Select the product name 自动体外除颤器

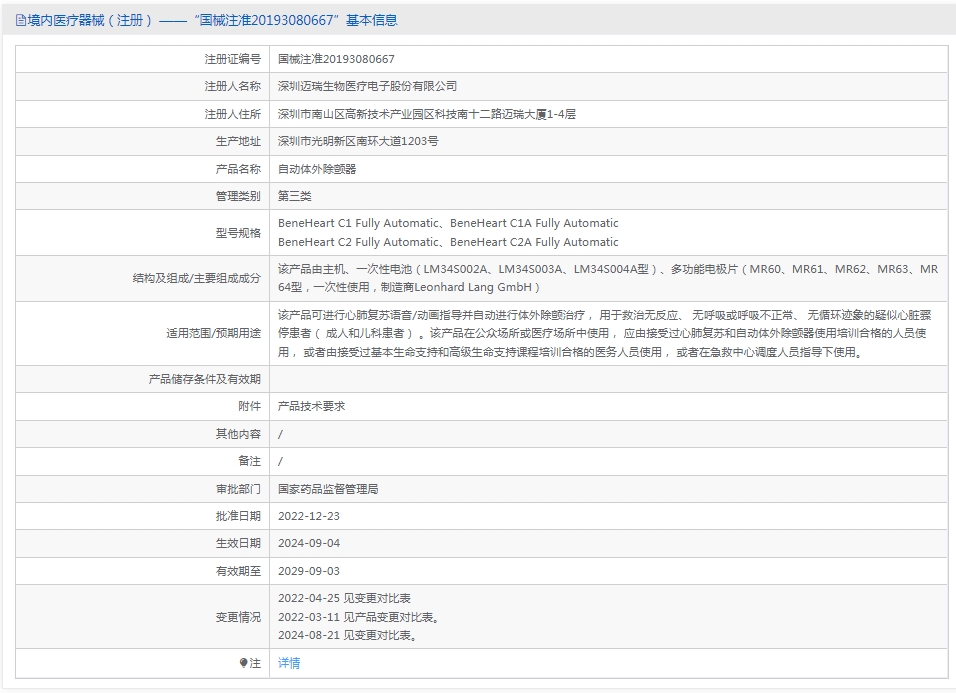317,169
